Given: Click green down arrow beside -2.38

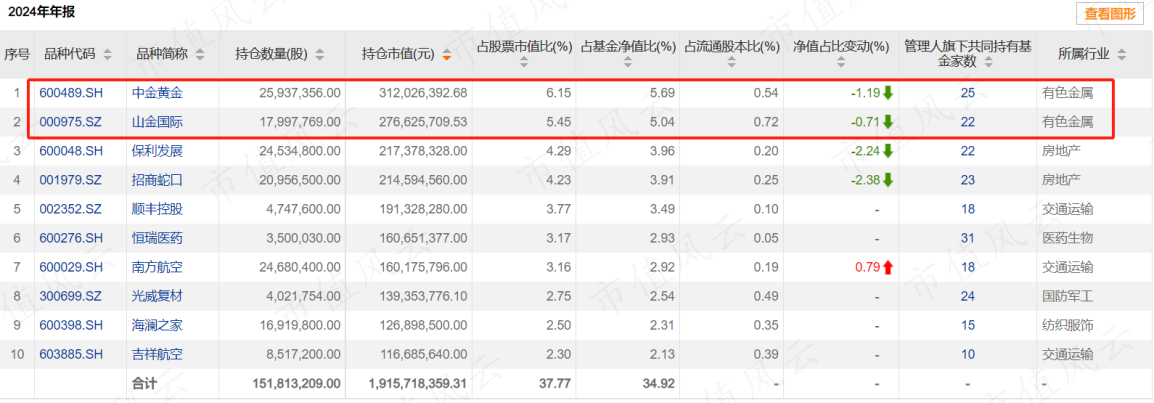Looking at the screenshot, I should (888, 180).
